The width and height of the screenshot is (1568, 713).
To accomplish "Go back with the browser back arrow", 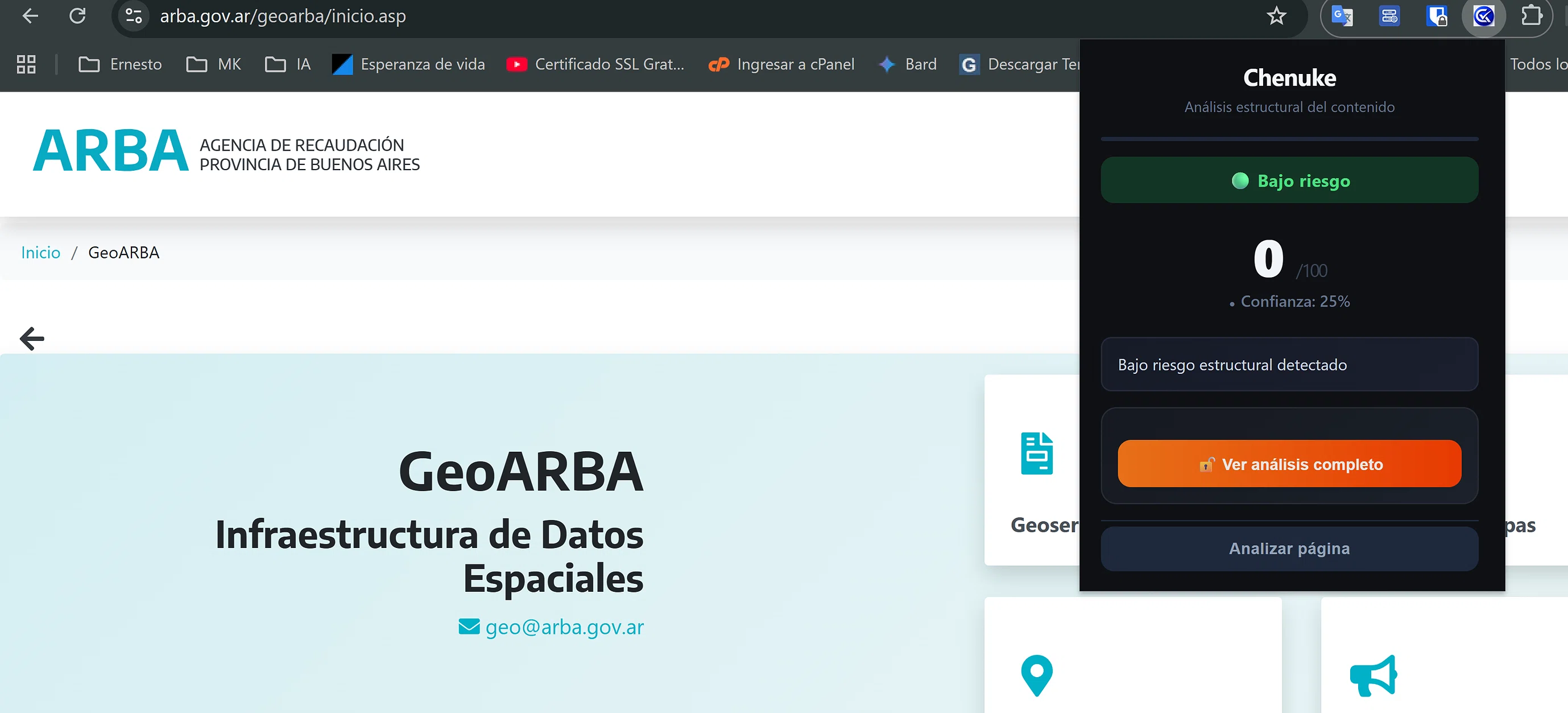I will 30,16.
